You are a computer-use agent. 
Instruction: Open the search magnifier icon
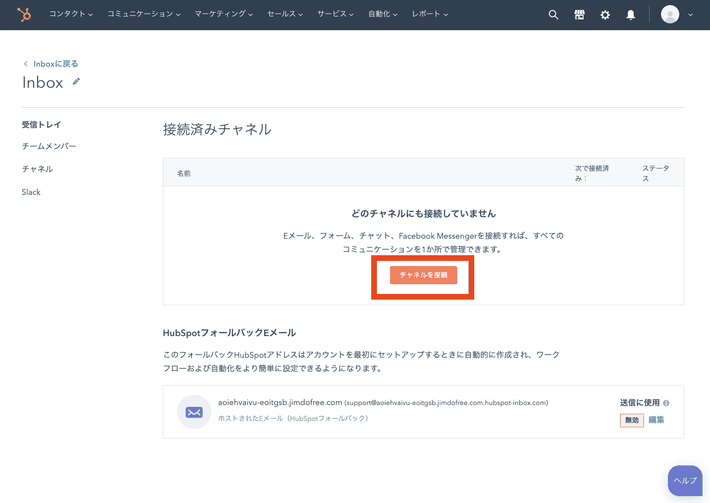[x=553, y=14]
